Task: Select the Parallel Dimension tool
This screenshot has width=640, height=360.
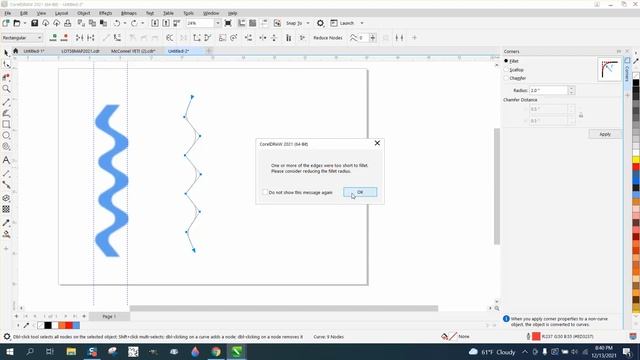Action: 7,173
